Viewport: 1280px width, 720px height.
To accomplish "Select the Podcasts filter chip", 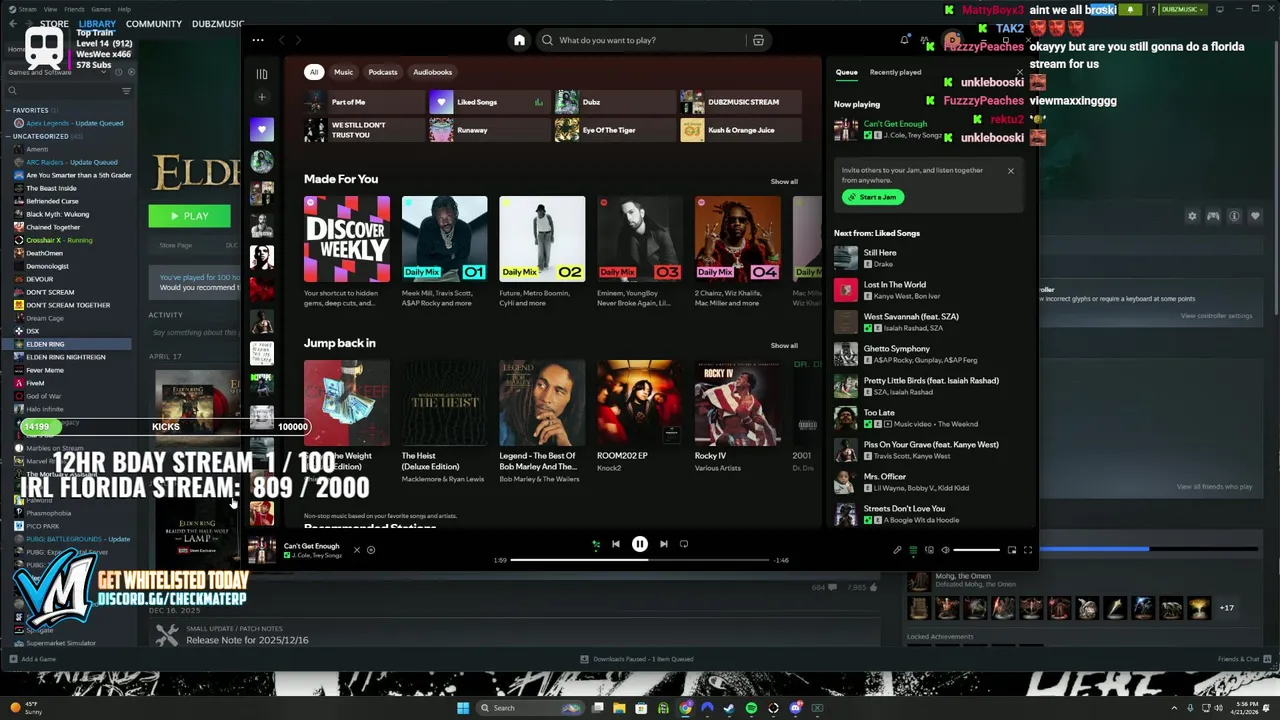I will [x=383, y=72].
